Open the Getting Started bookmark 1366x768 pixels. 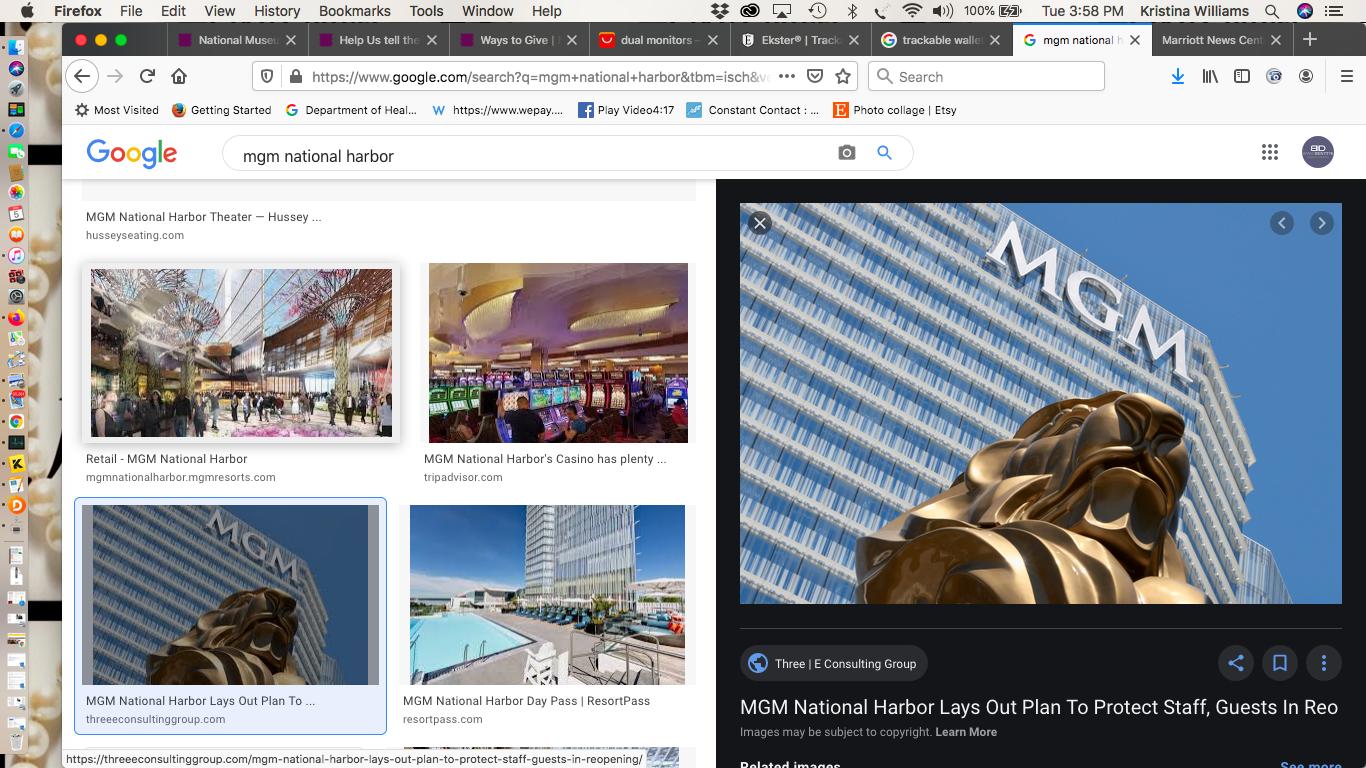point(221,110)
